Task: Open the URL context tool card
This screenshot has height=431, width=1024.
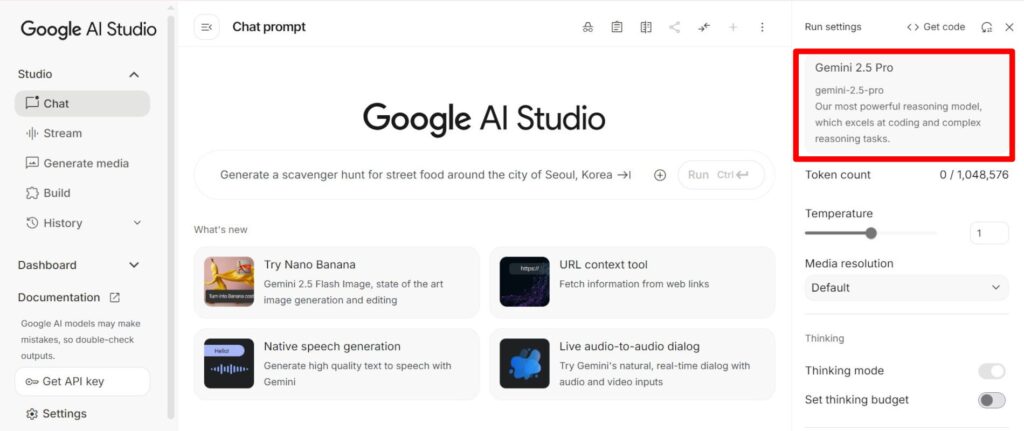Action: tap(632, 282)
